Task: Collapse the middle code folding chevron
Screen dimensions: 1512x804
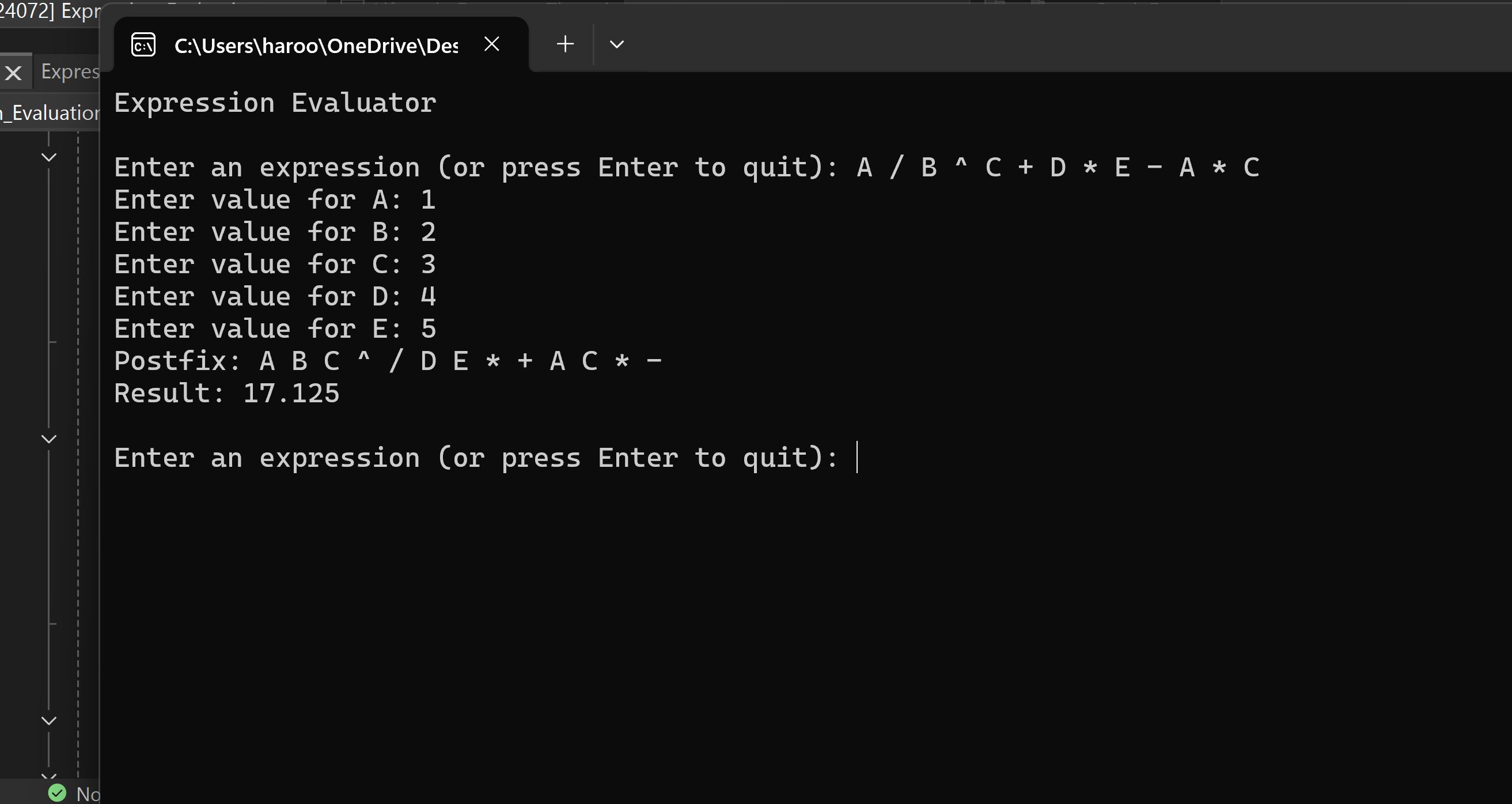Action: click(50, 439)
